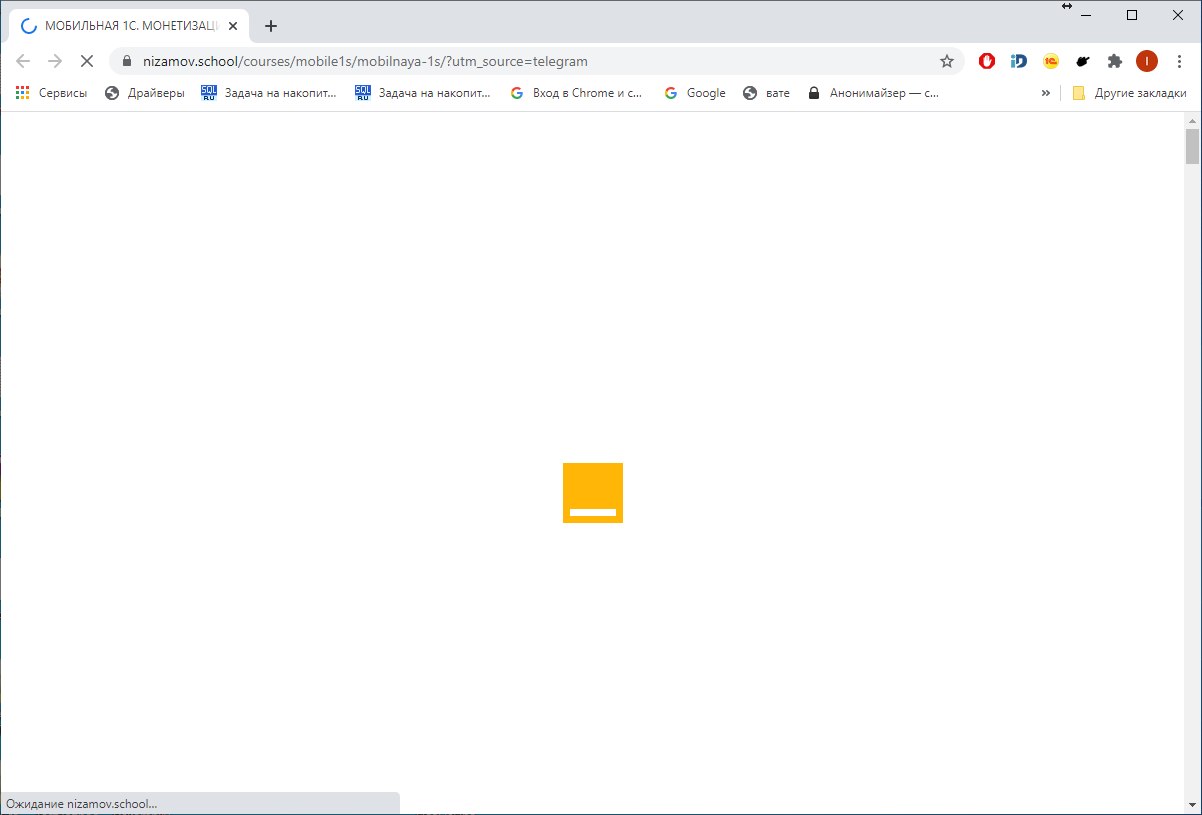Viewport: 1202px width, 815px height.
Task: Open the blue iD extension
Action: 1019,61
